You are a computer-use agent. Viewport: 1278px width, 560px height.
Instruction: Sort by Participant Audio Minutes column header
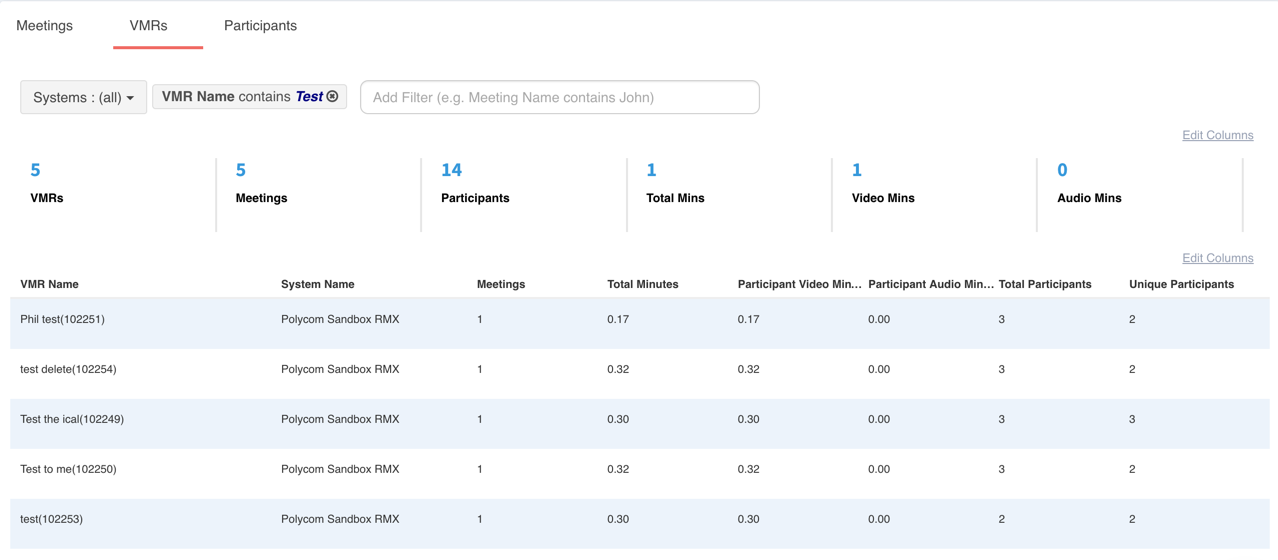tap(931, 285)
